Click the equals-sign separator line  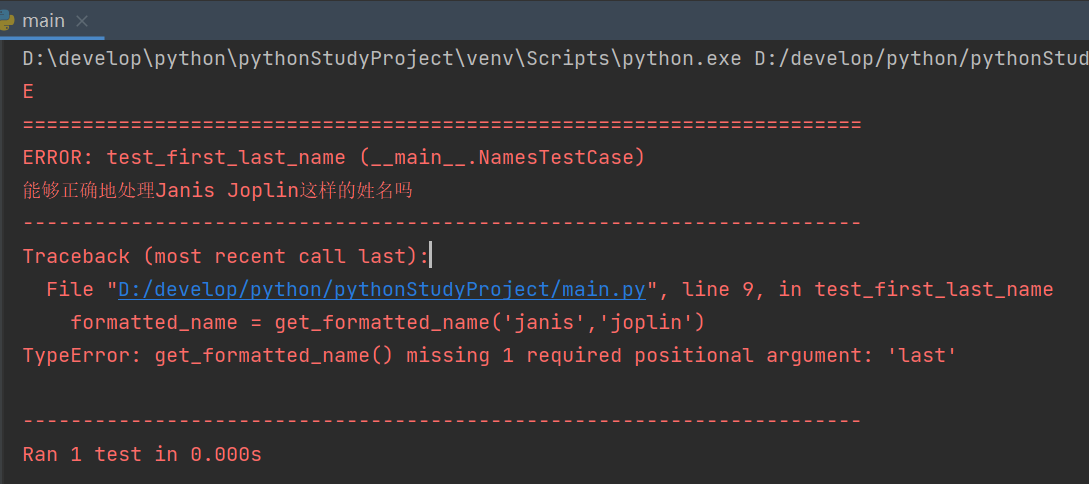click(x=440, y=125)
